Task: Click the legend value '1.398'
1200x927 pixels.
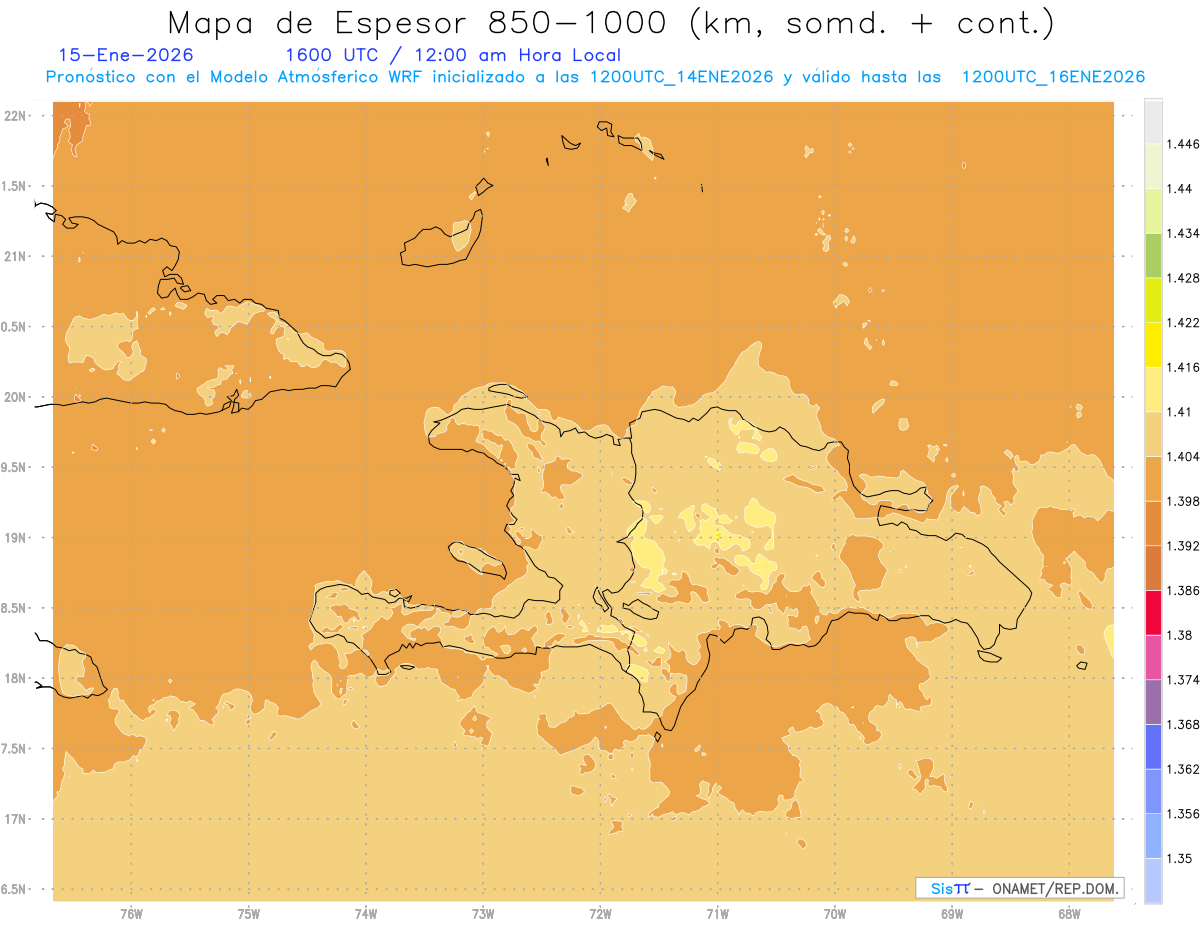Action: click(x=1182, y=501)
